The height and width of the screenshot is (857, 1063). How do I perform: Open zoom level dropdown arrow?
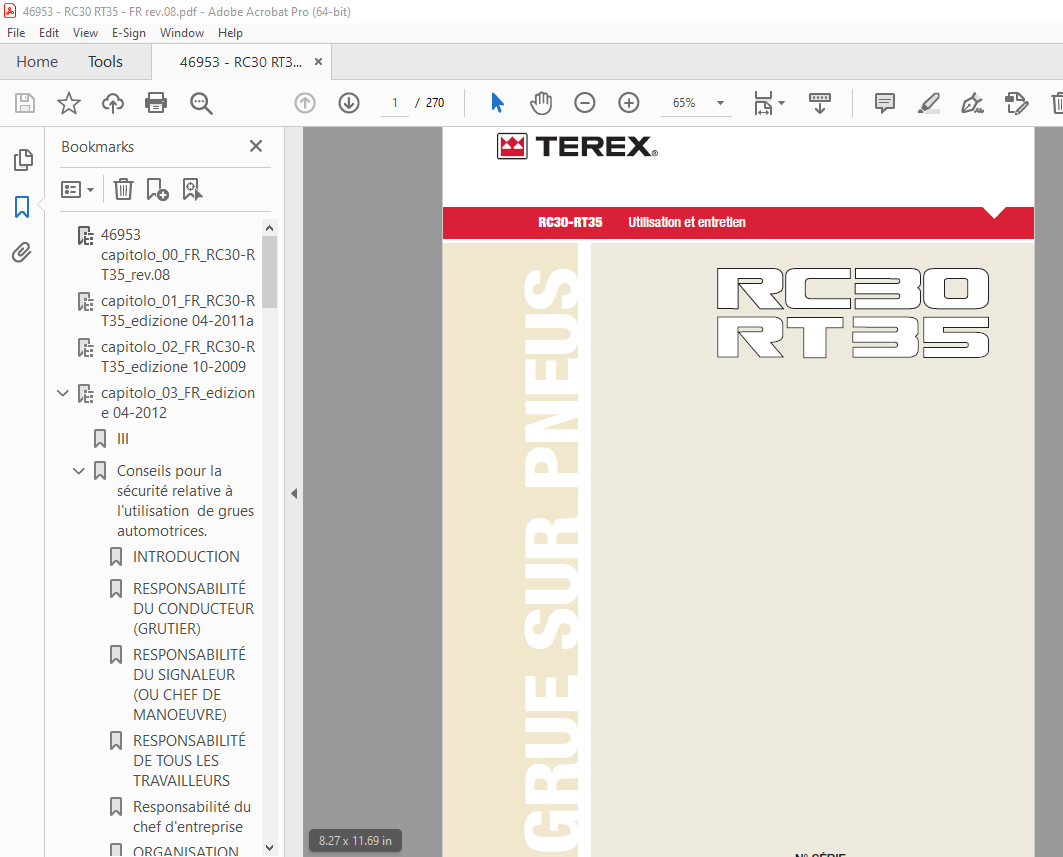click(721, 103)
